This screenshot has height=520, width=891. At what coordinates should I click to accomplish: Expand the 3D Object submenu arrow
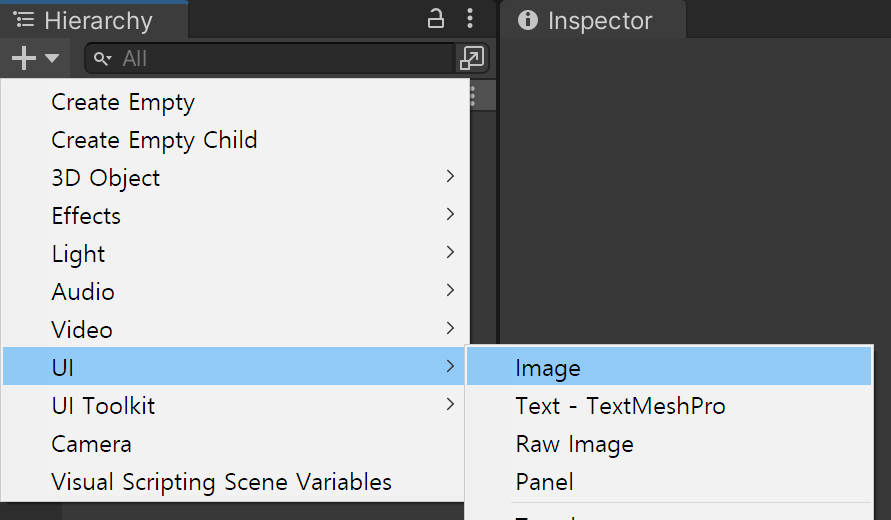[450, 176]
